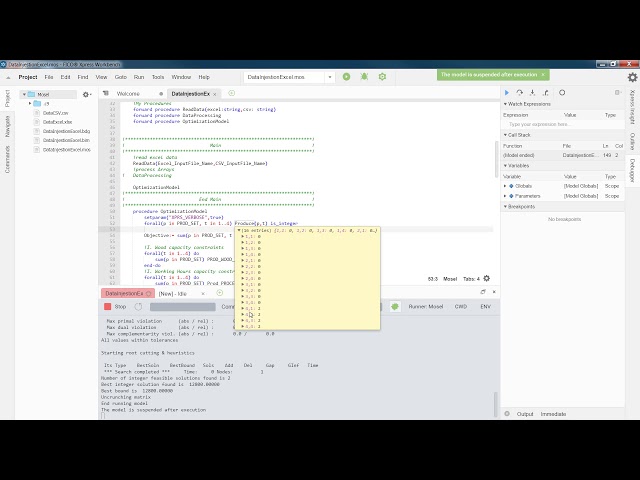Click the add new editor tab plus icon
Image resolution: width=640 pixels, height=480 pixels.
coord(231,93)
